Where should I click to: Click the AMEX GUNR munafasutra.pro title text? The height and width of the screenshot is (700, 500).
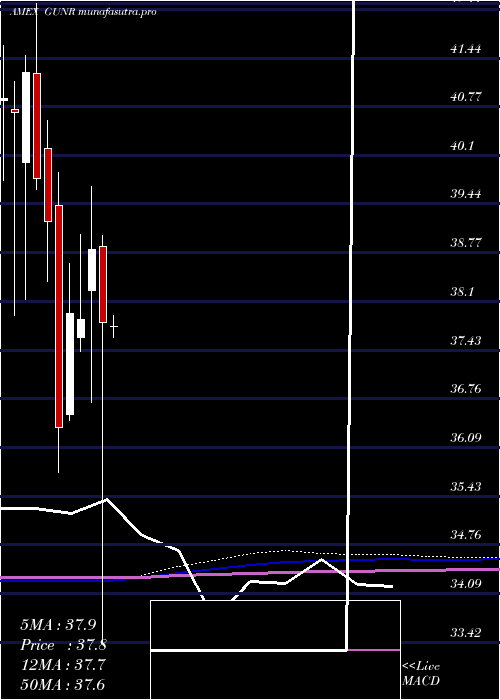[83, 12]
